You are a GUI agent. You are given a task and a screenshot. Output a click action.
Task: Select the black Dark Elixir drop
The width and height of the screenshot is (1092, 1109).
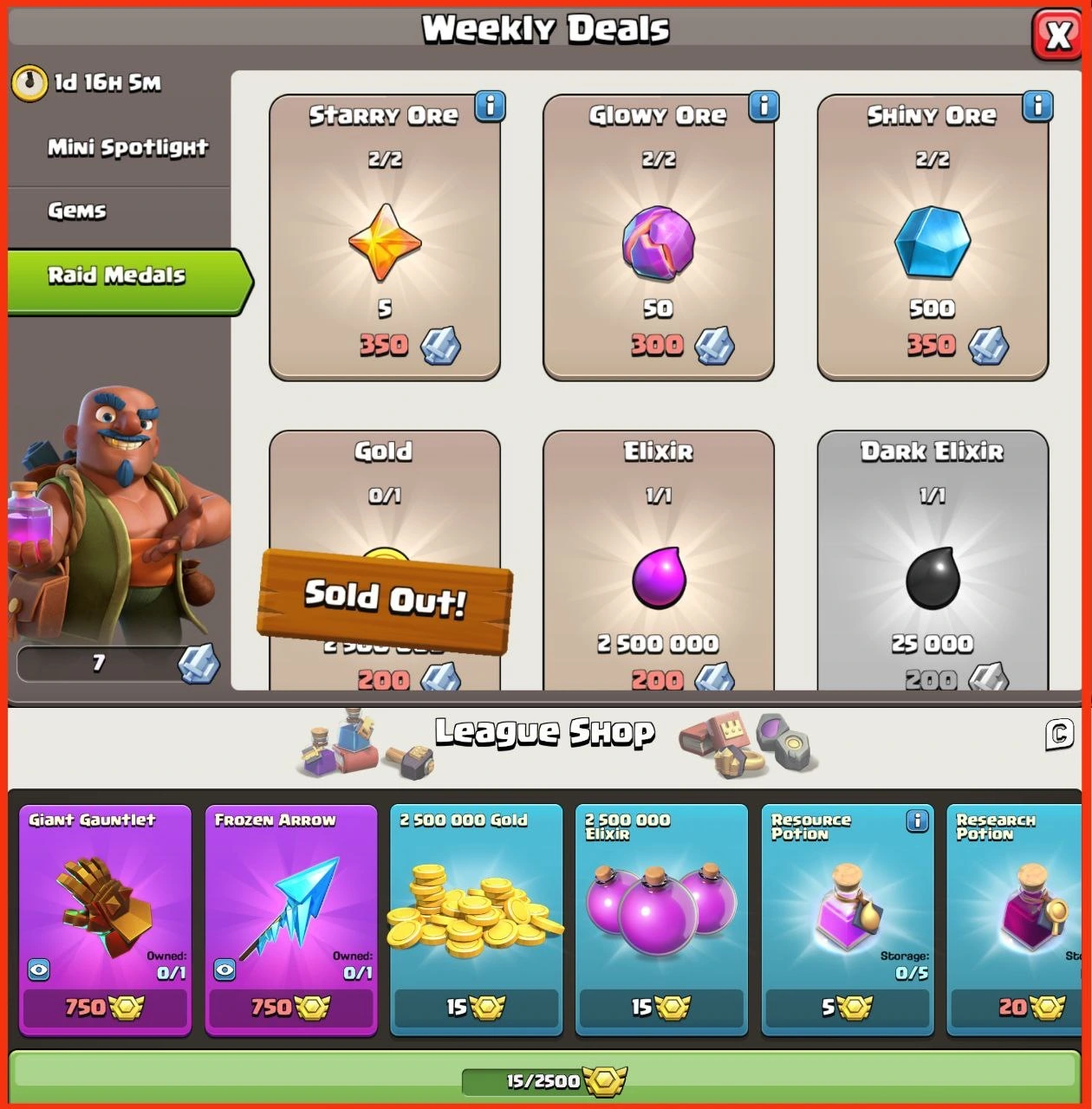point(933,578)
